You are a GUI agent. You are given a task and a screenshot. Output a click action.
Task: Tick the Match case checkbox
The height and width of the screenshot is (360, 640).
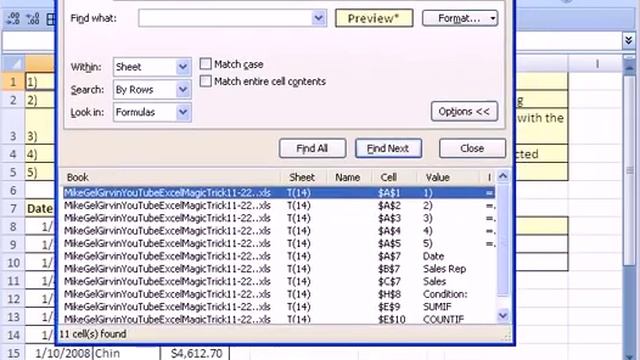[x=205, y=64]
